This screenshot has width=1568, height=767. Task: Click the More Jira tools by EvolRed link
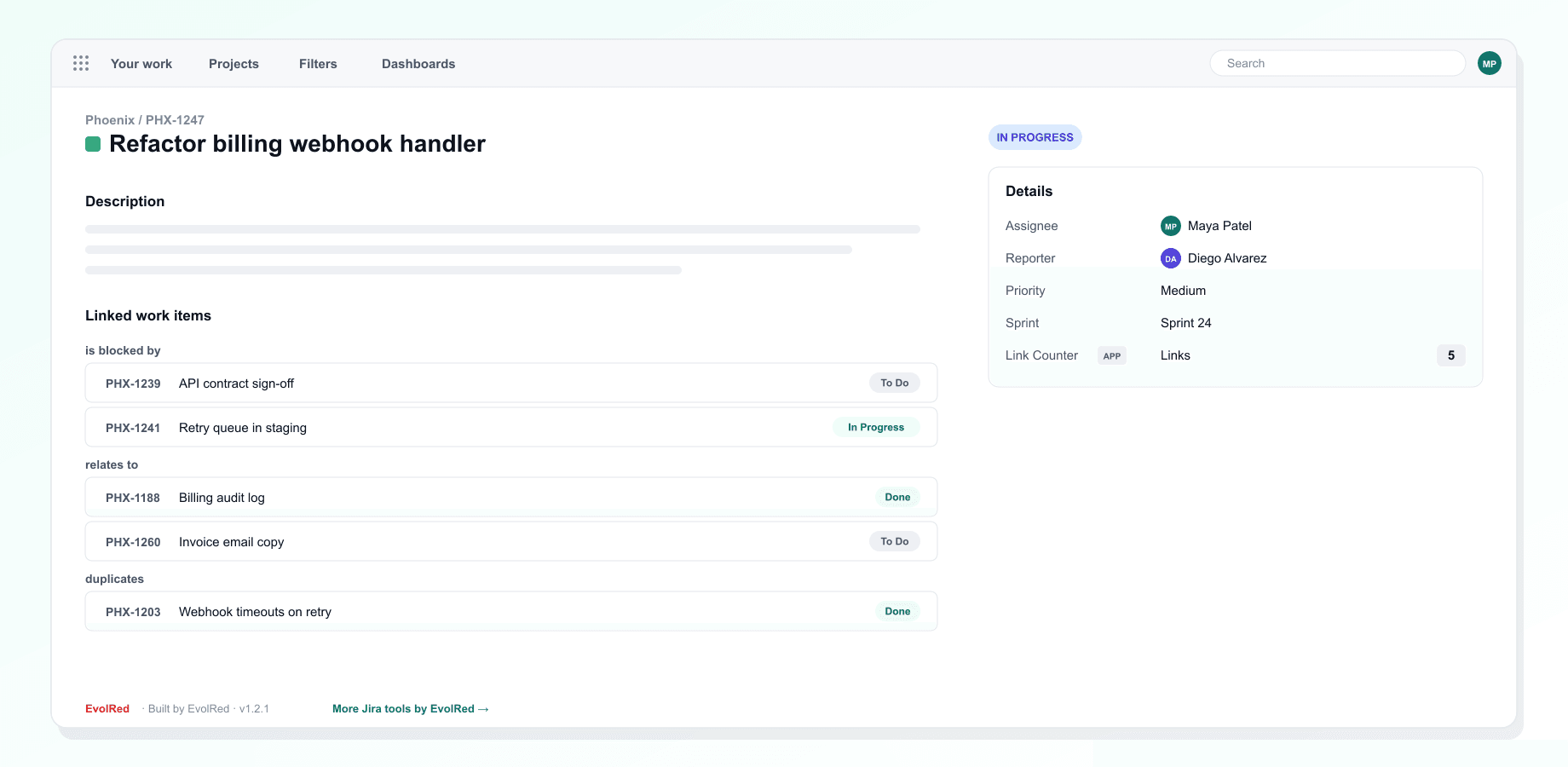[x=411, y=709]
